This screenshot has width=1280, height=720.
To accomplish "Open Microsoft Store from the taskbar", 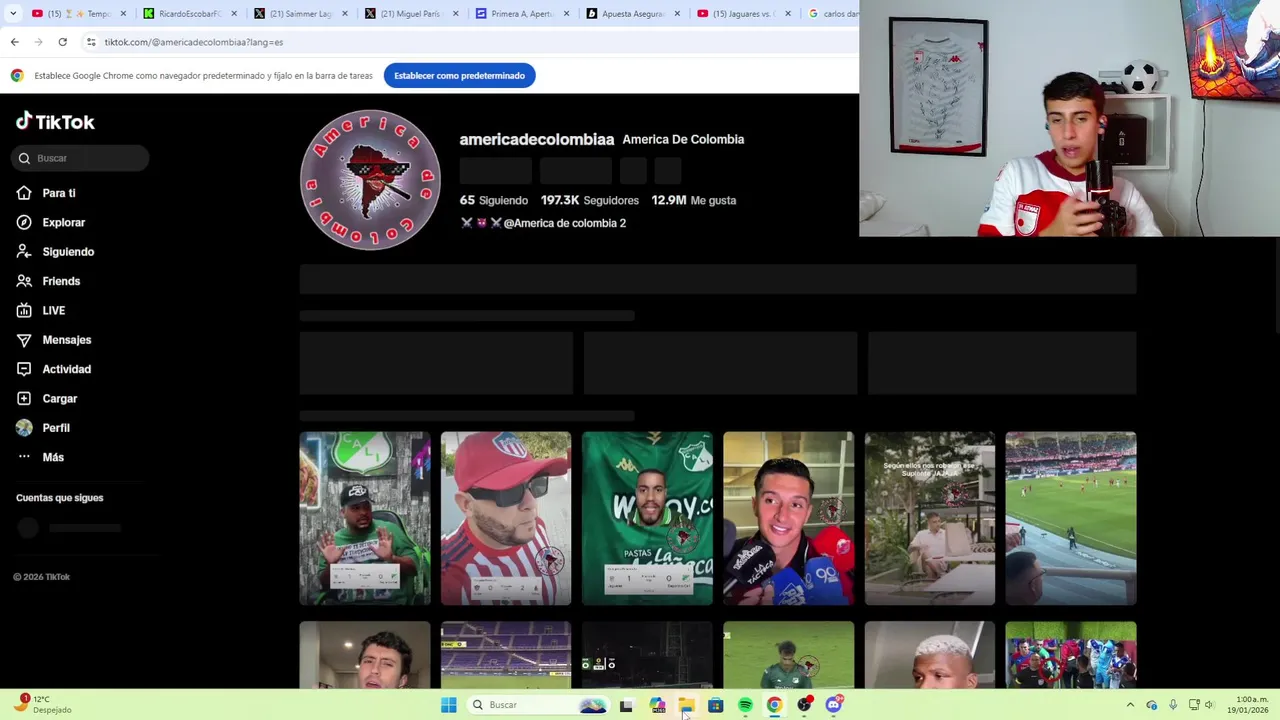I will [x=715, y=705].
